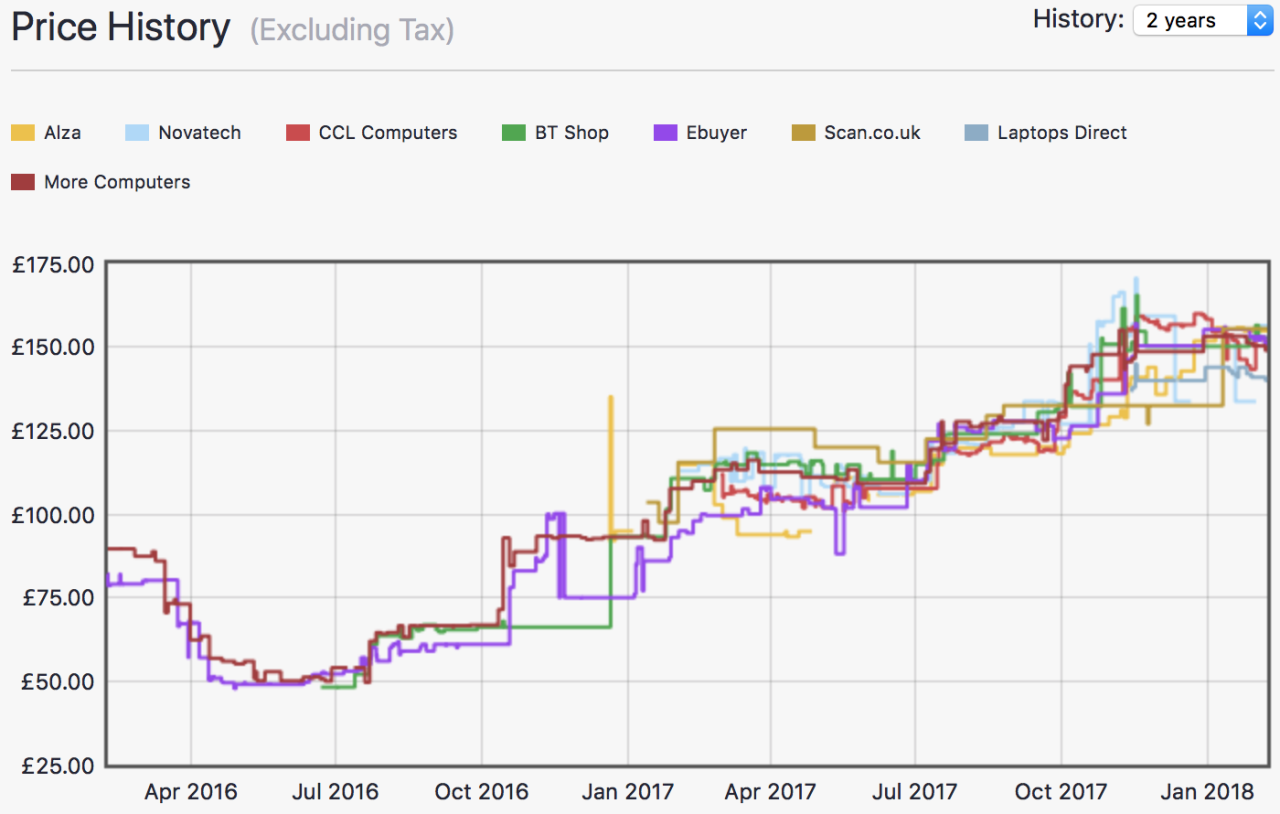Toggle the Ebuyer series legend label
1280x814 pixels.
(716, 133)
